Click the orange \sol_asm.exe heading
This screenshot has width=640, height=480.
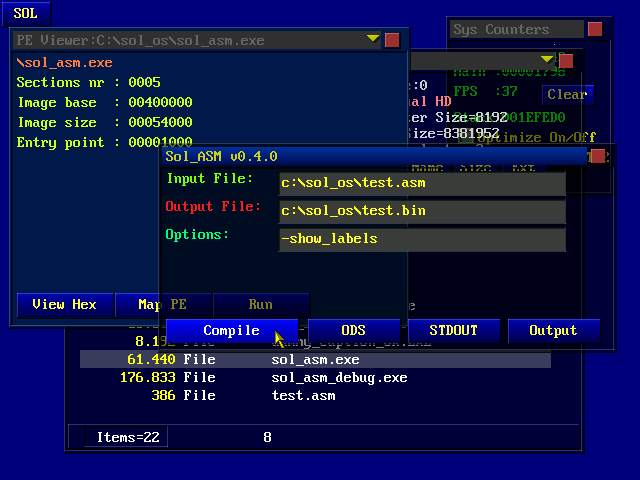click(x=64, y=63)
